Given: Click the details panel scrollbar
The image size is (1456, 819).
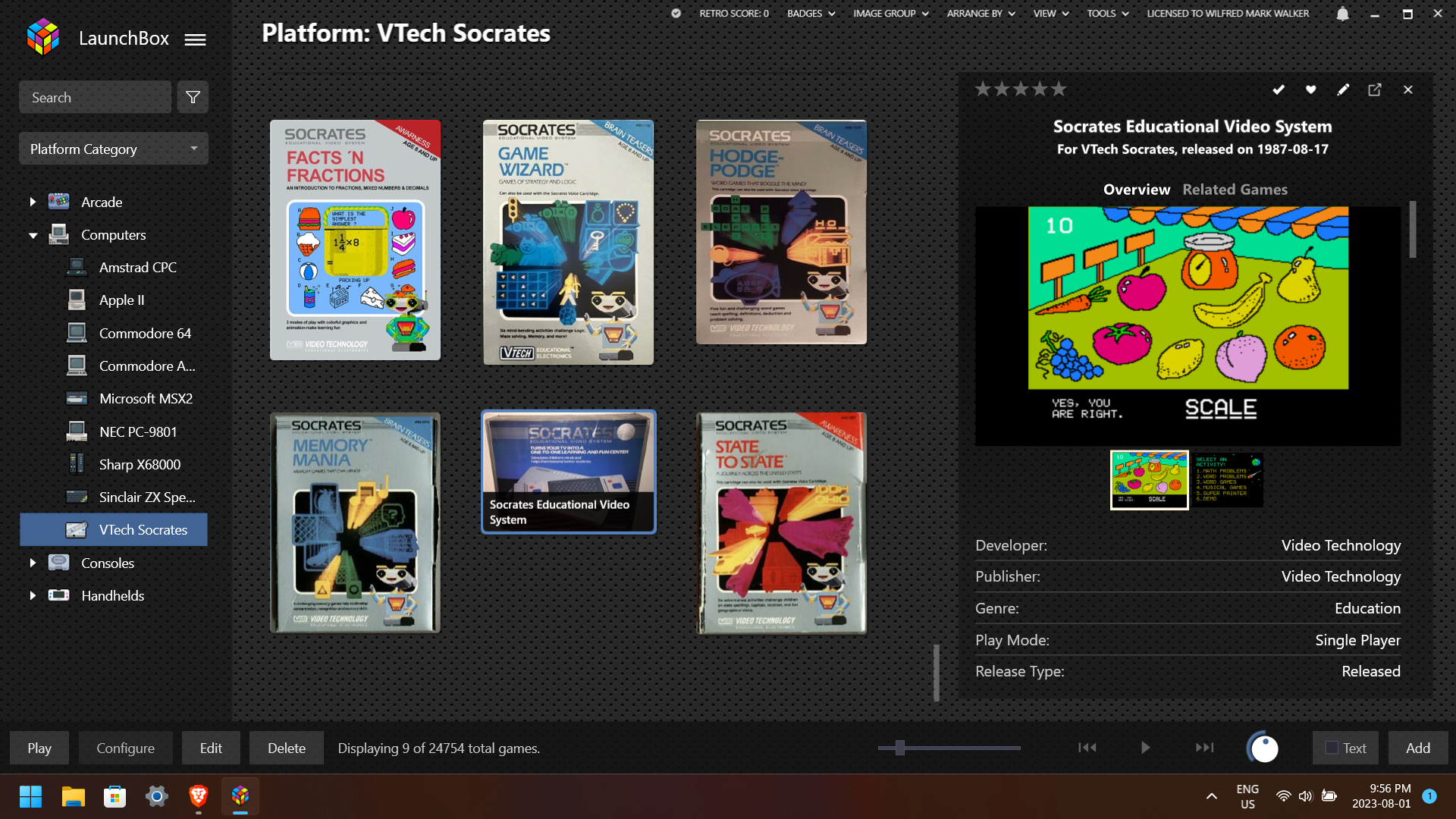Looking at the screenshot, I should coord(1413,229).
